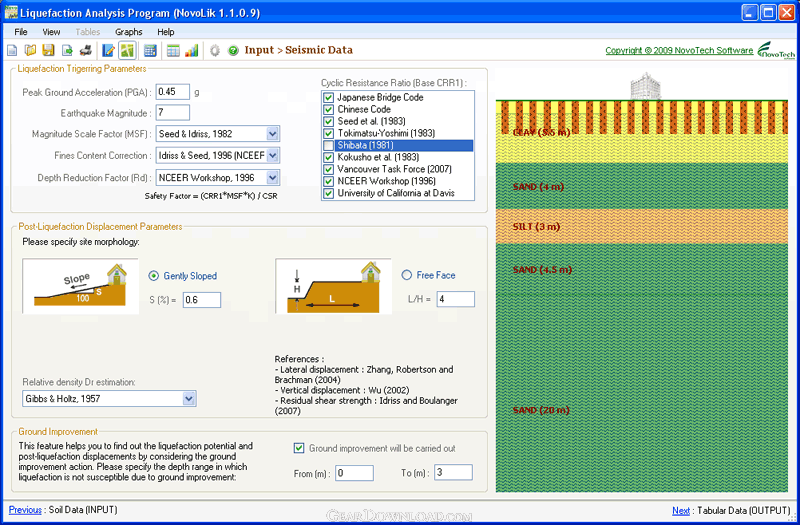Select the seismic data map icon
800x525 pixels.
[x=127, y=50]
